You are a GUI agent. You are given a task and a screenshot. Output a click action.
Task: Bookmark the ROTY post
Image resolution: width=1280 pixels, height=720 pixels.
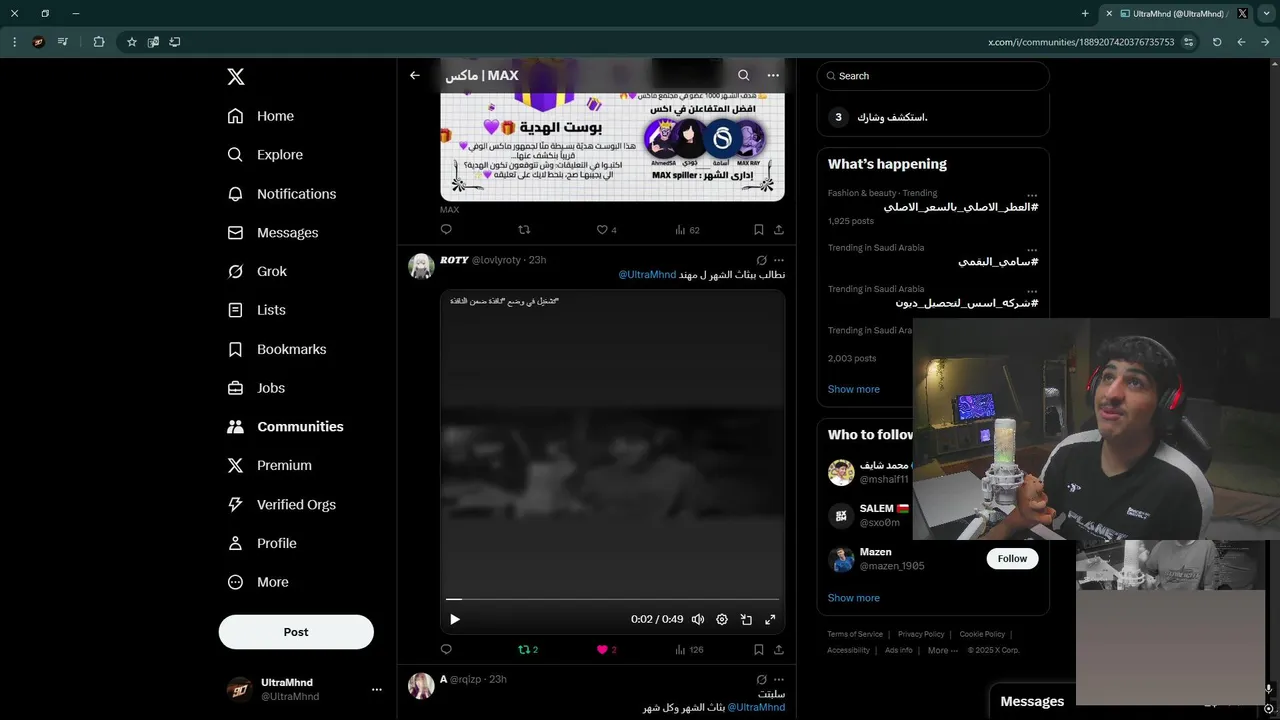758,649
